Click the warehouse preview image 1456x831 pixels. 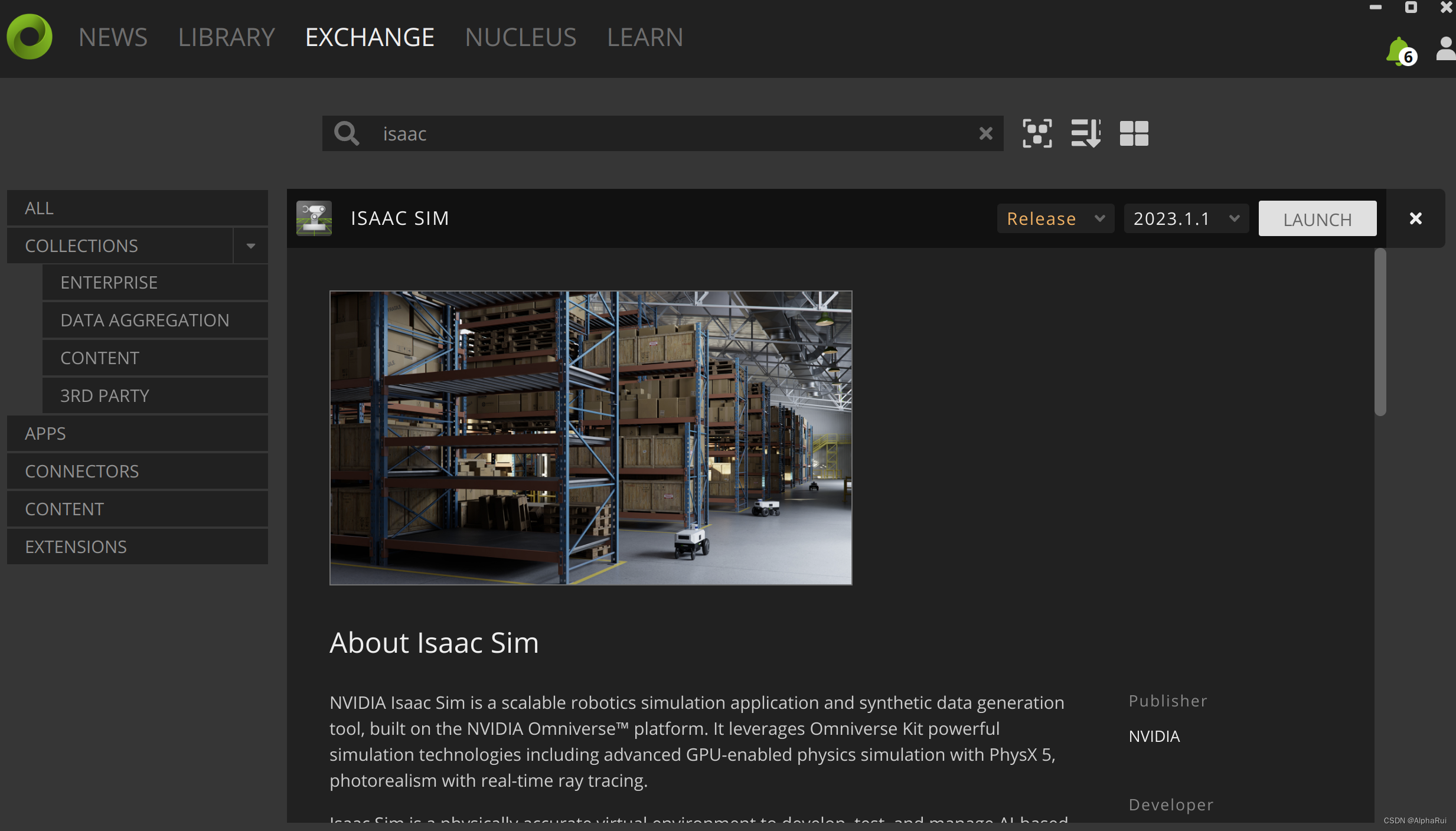[x=590, y=437]
